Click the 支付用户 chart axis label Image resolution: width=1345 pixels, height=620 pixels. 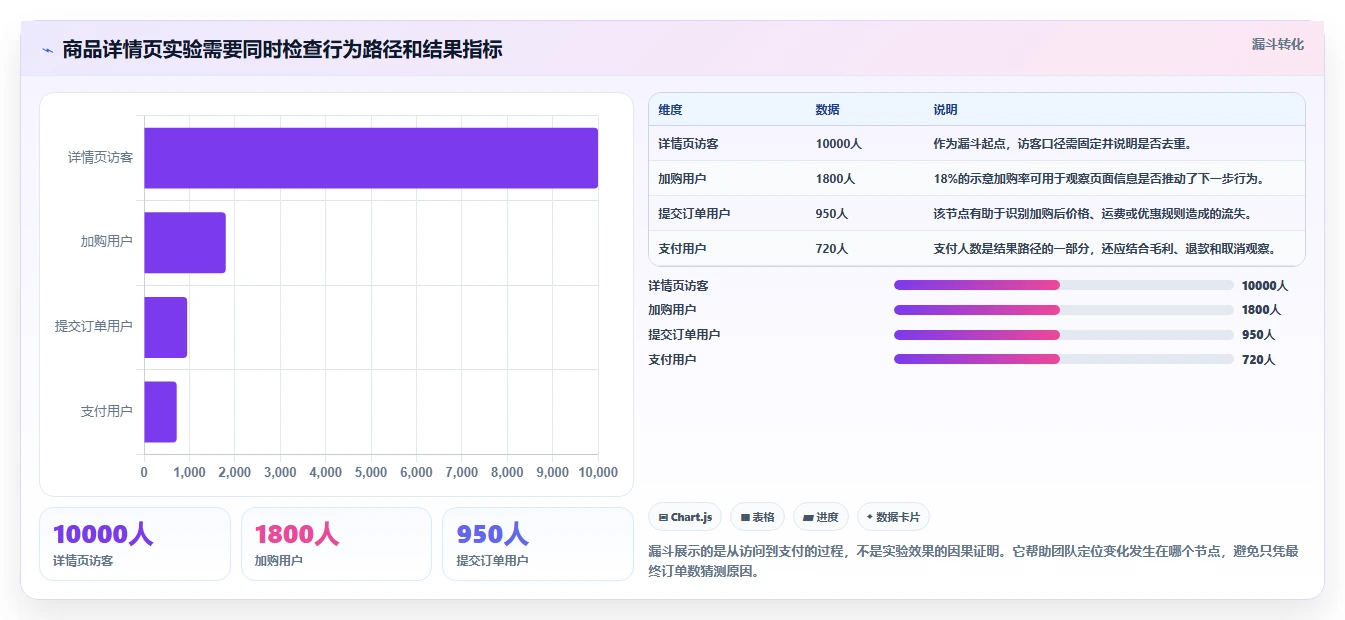point(106,411)
